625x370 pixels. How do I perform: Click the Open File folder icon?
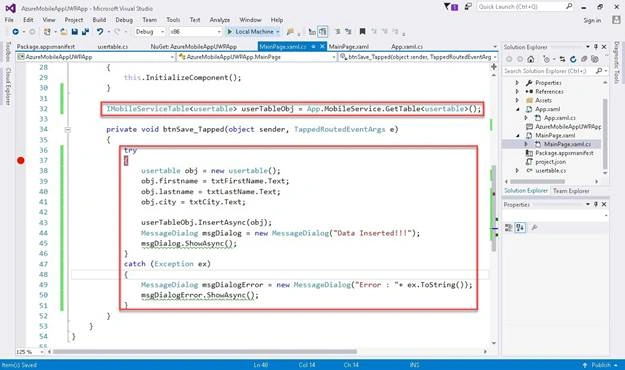(63, 31)
